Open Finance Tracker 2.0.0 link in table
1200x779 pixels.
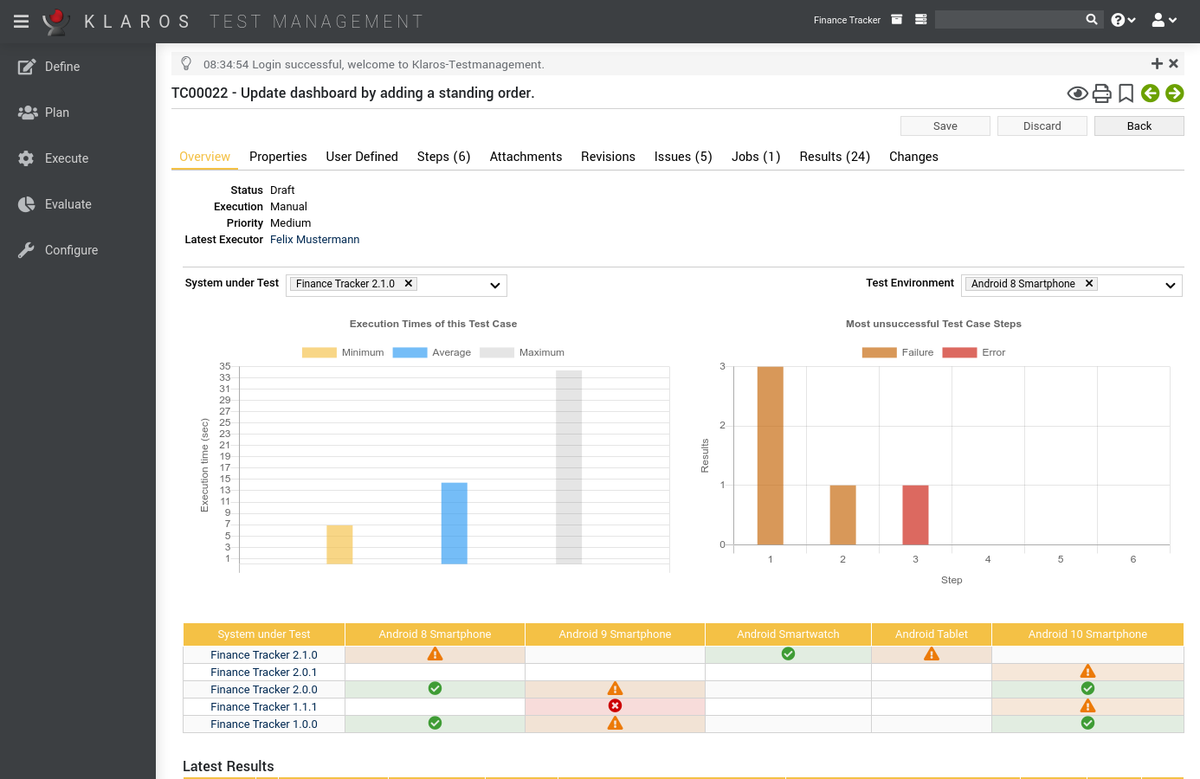pos(264,689)
